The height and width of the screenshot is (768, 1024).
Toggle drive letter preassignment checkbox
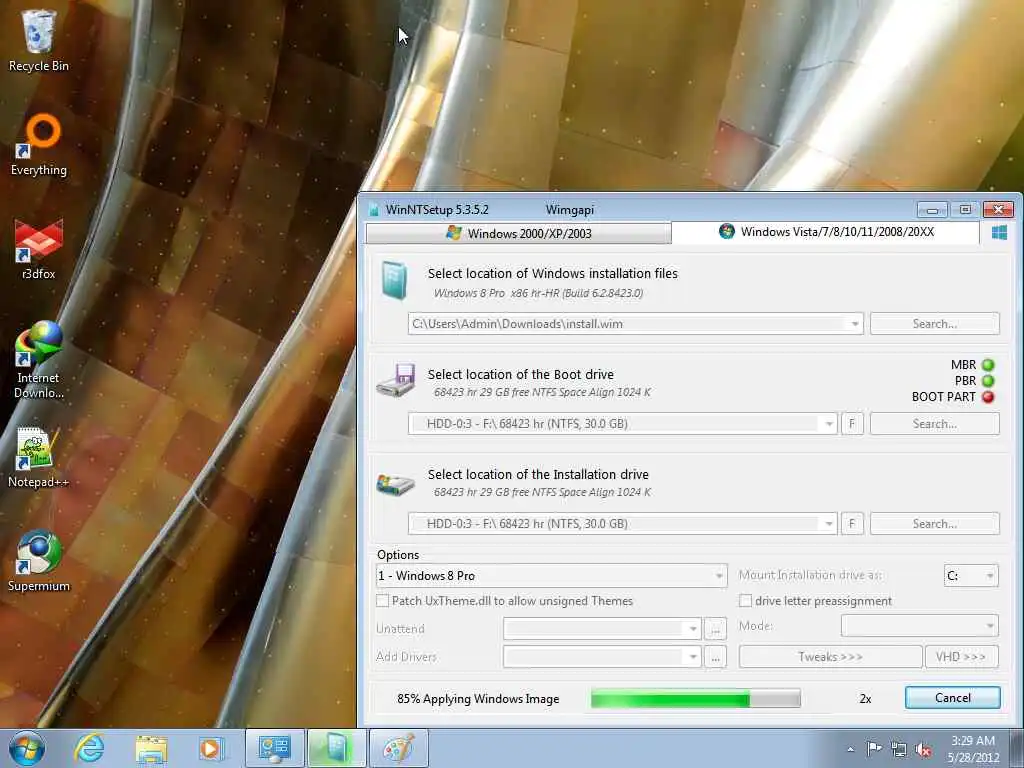point(745,601)
